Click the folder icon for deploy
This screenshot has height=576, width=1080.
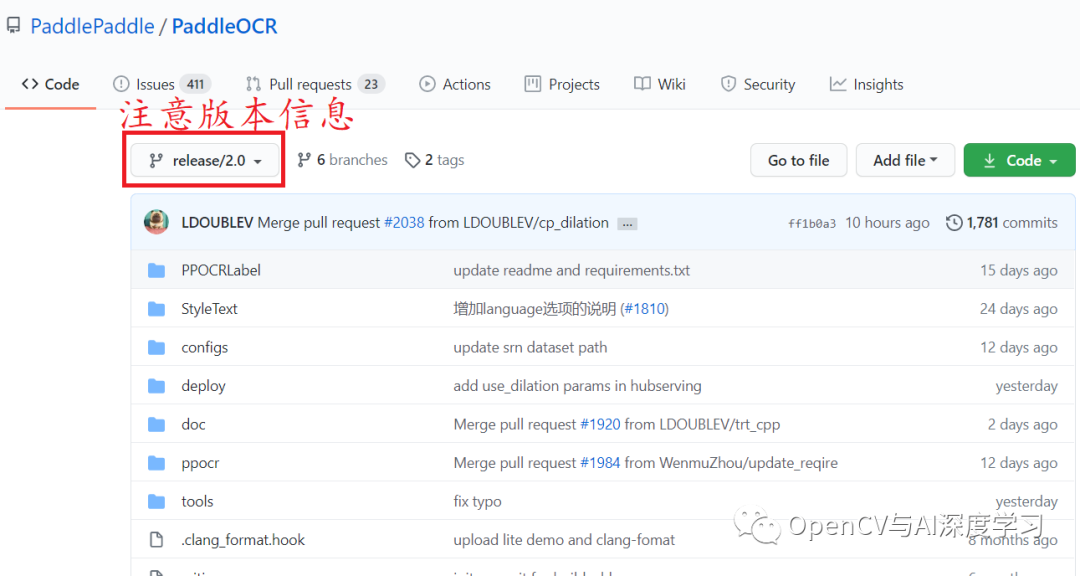coord(156,386)
